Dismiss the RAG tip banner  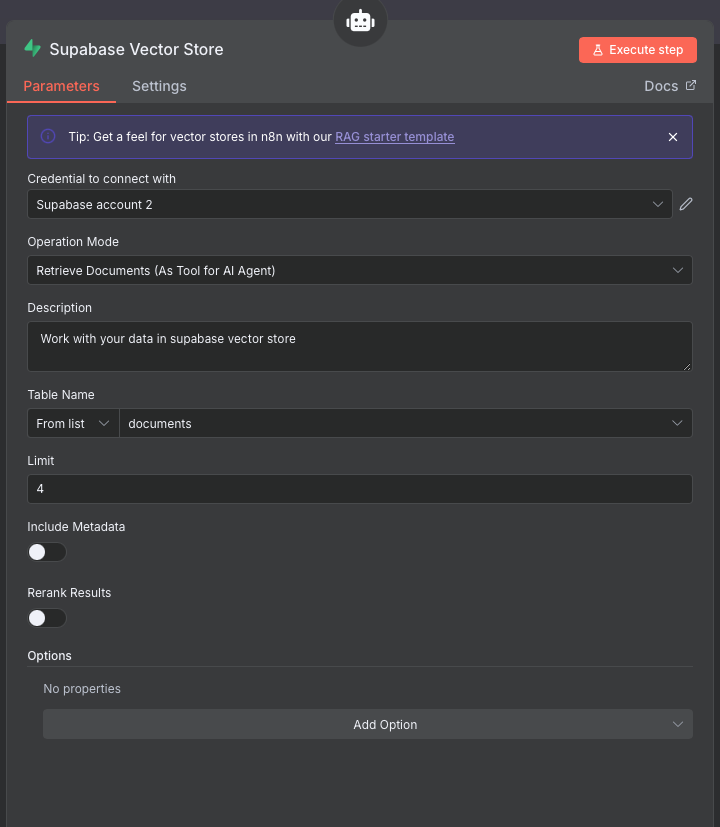(673, 137)
